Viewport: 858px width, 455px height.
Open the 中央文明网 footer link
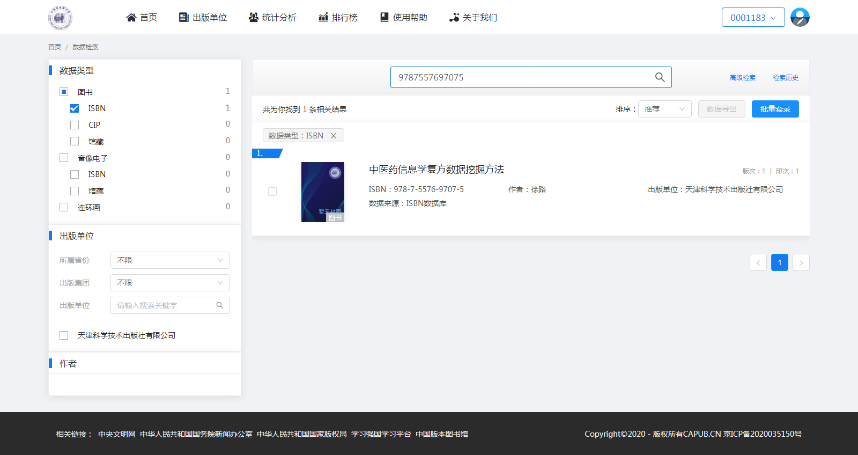117,434
